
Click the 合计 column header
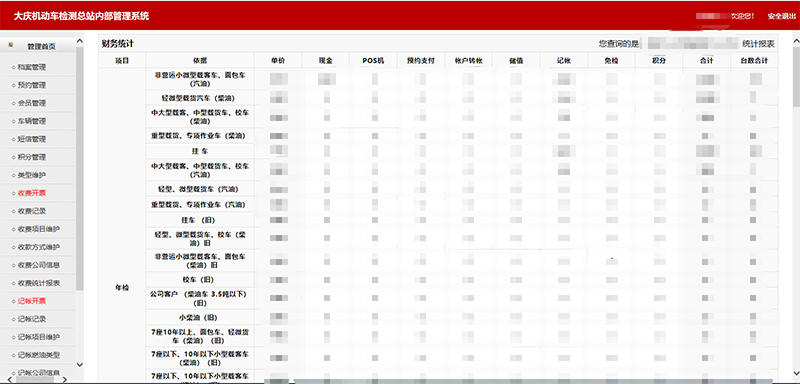pos(707,61)
